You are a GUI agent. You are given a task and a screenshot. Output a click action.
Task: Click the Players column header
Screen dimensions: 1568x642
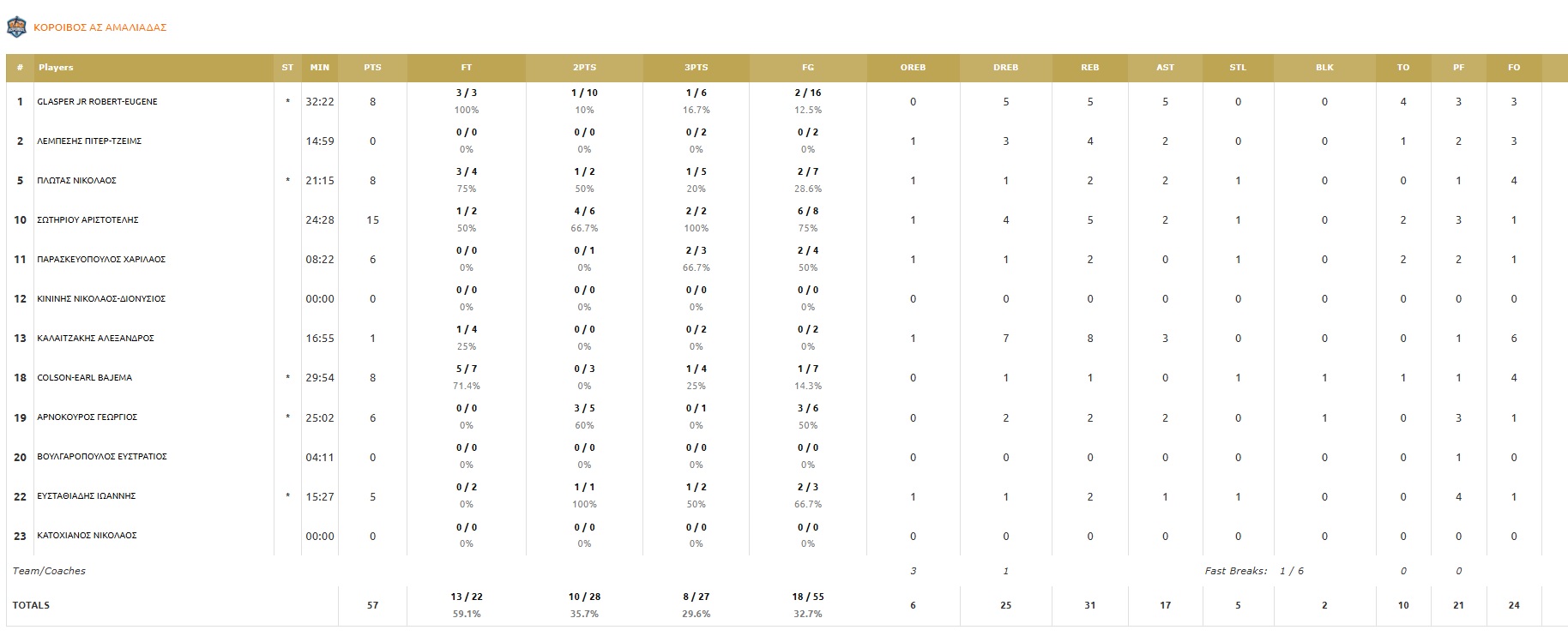(x=56, y=68)
